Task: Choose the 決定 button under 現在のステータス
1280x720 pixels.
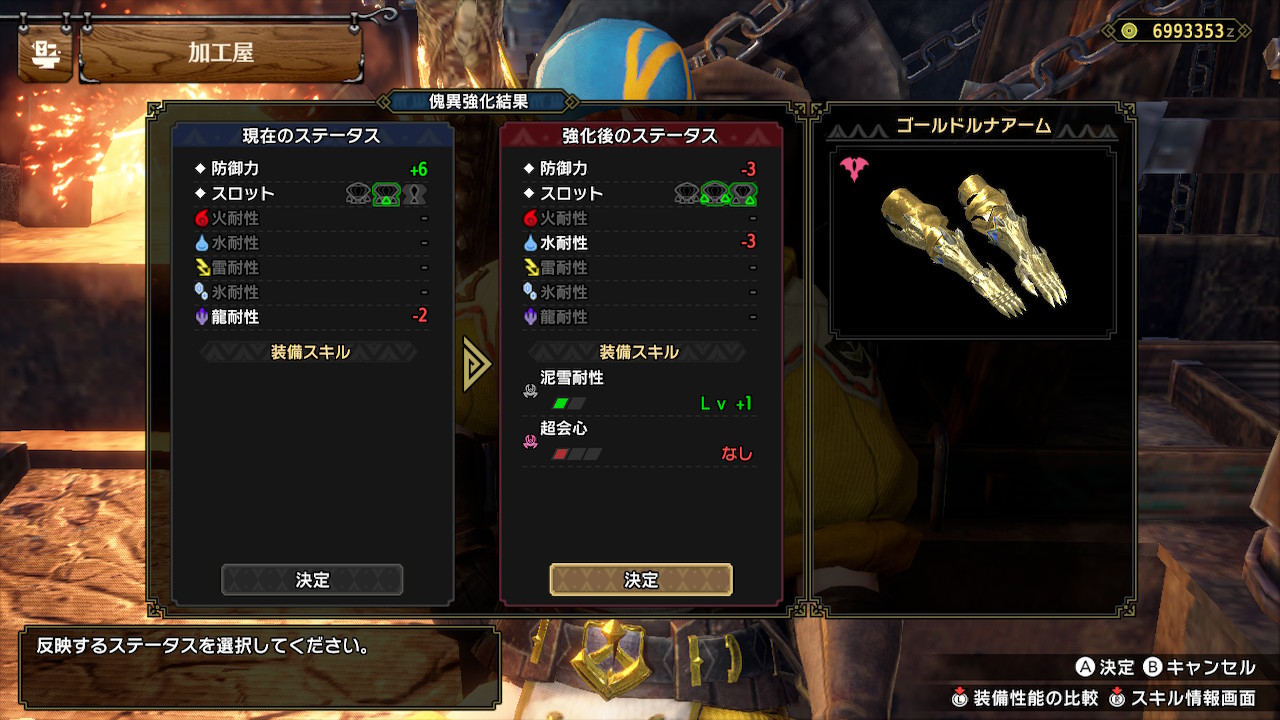Action: pyautogui.click(x=312, y=580)
